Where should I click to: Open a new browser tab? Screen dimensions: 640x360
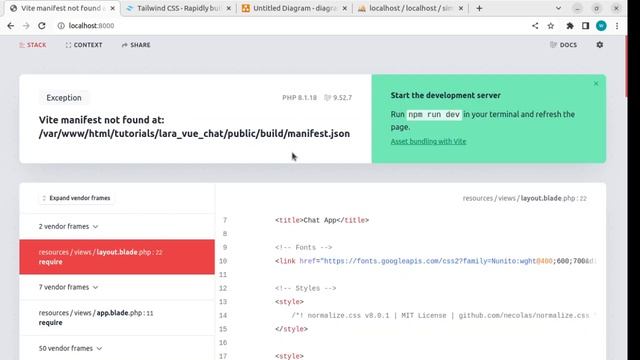click(x=479, y=8)
